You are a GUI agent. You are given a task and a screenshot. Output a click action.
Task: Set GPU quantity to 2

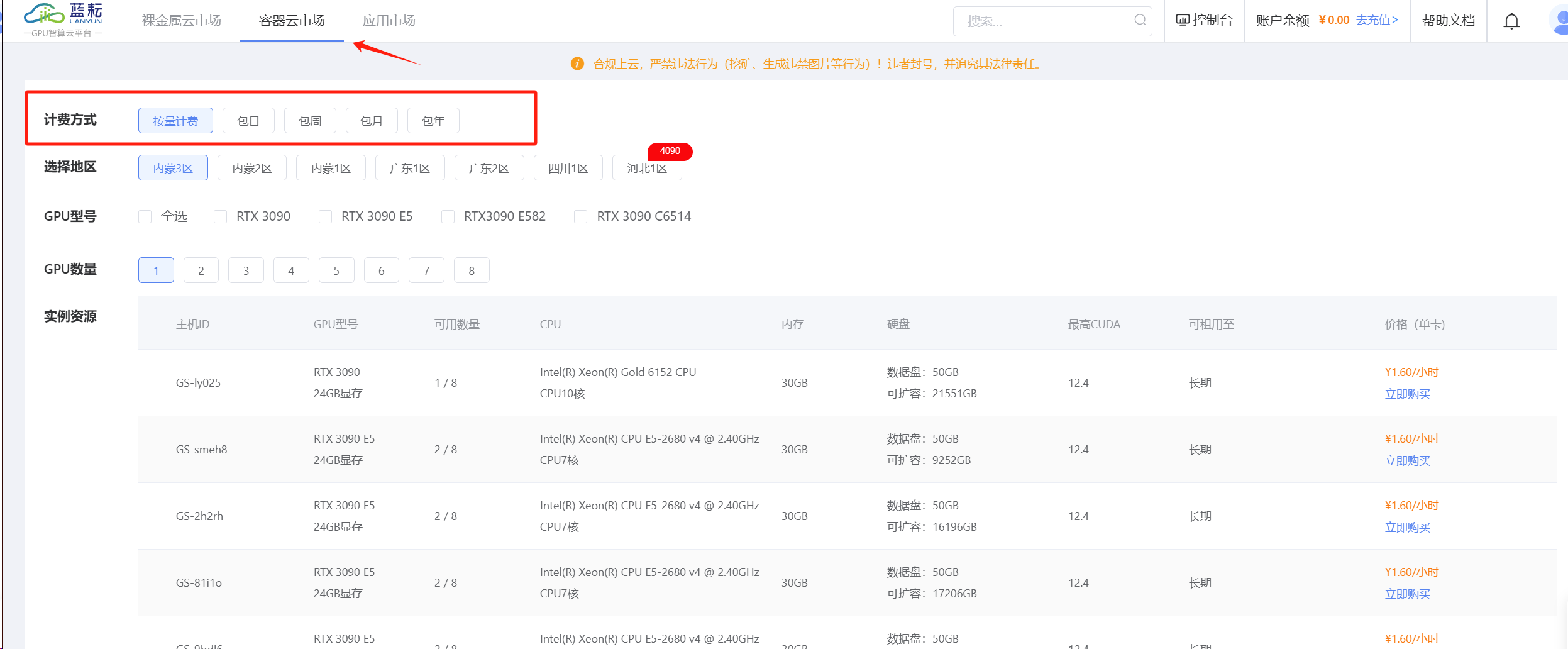click(201, 270)
